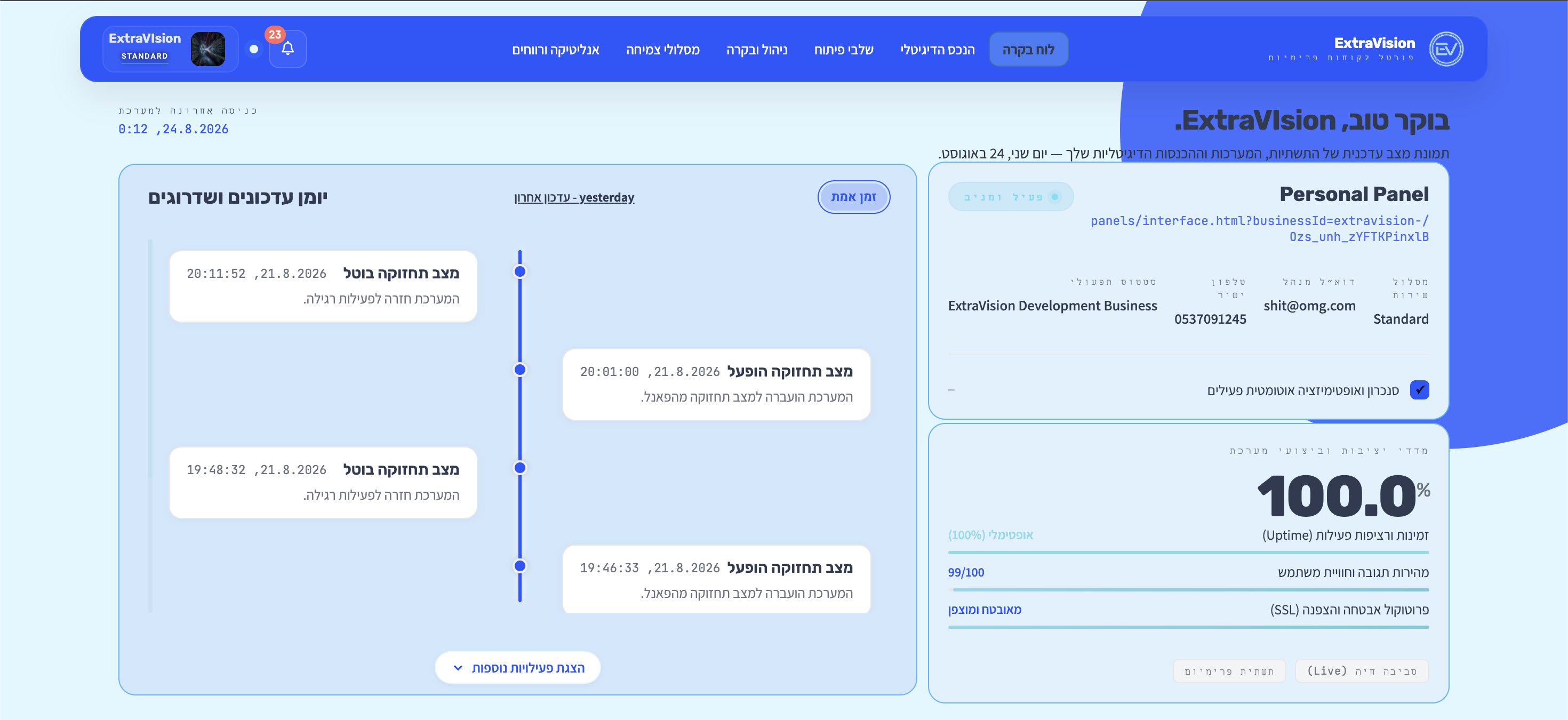
Task: Click the יומן עדכונים ושדרוגים heading
Action: tap(238, 197)
